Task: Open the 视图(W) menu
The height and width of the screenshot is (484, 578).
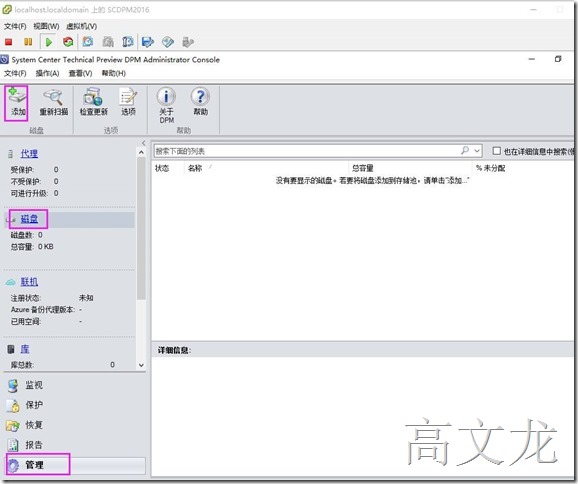Action: click(x=46, y=27)
